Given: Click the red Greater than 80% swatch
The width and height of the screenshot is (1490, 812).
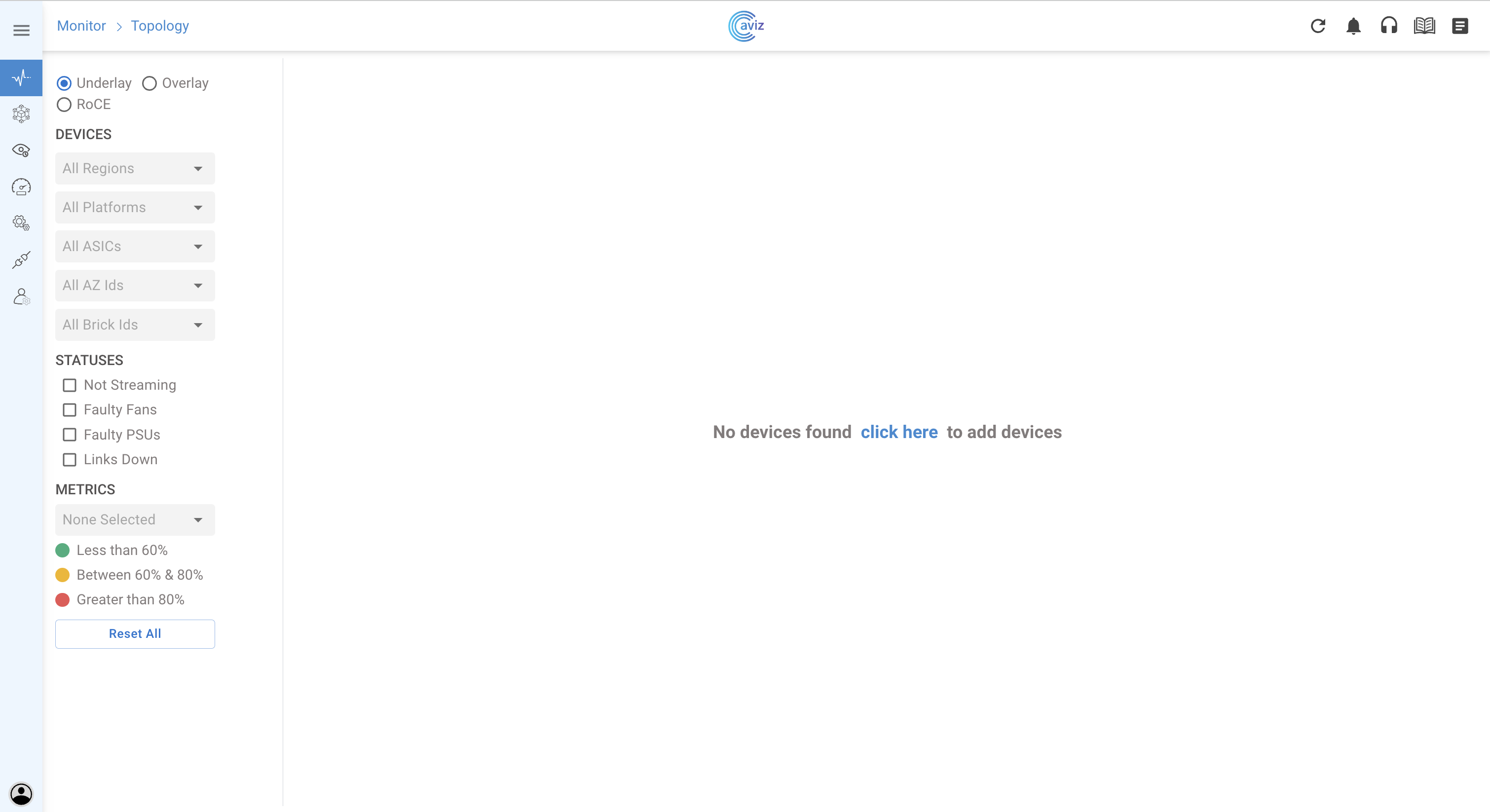Looking at the screenshot, I should (63, 600).
